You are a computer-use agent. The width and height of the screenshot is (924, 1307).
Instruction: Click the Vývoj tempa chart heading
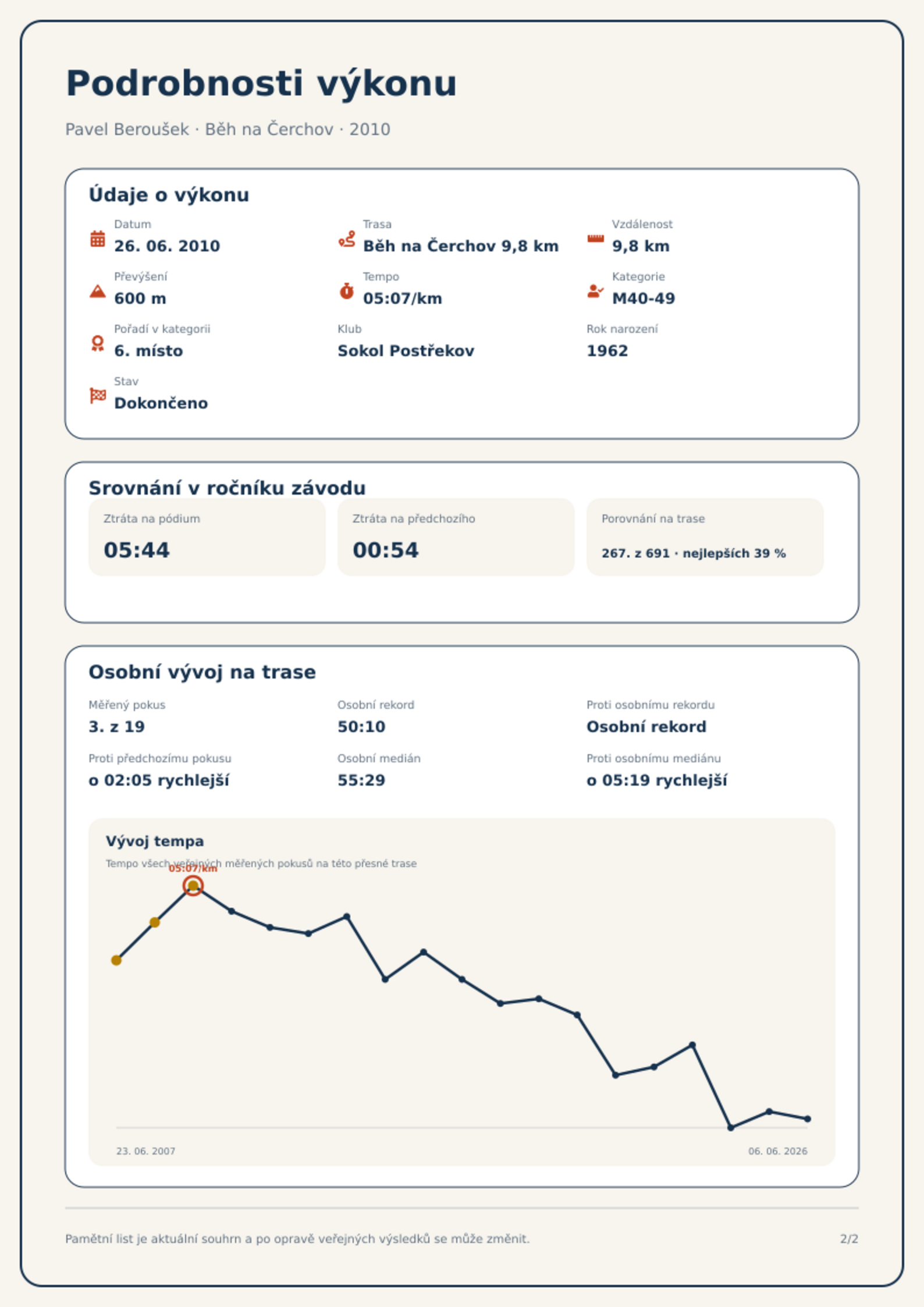point(155,841)
